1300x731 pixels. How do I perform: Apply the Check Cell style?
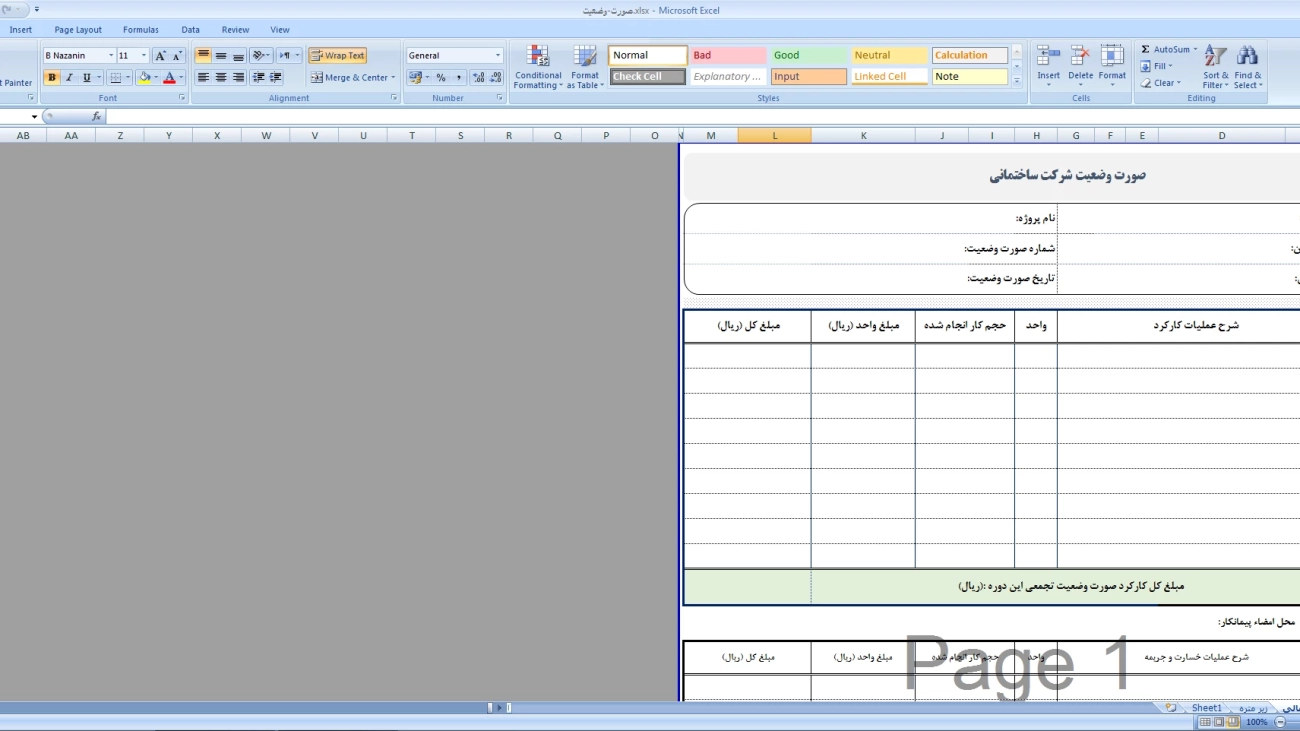(647, 77)
